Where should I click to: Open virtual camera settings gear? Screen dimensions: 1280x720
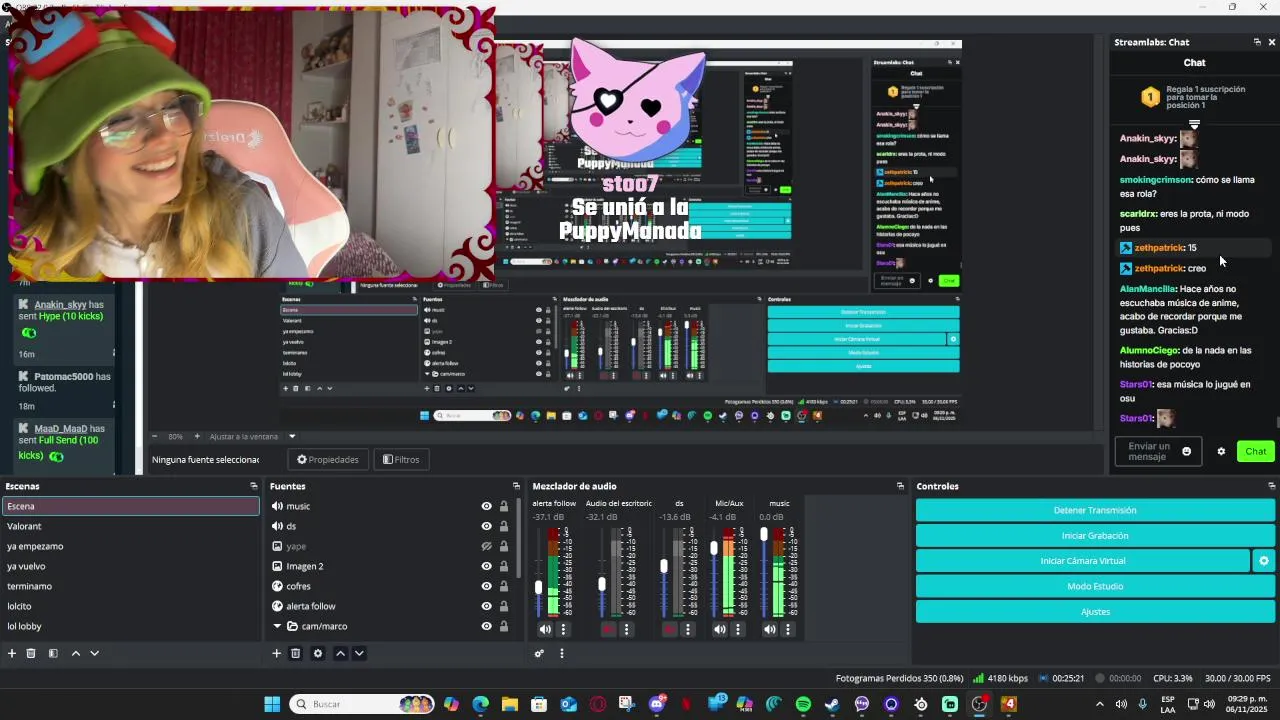click(1263, 561)
